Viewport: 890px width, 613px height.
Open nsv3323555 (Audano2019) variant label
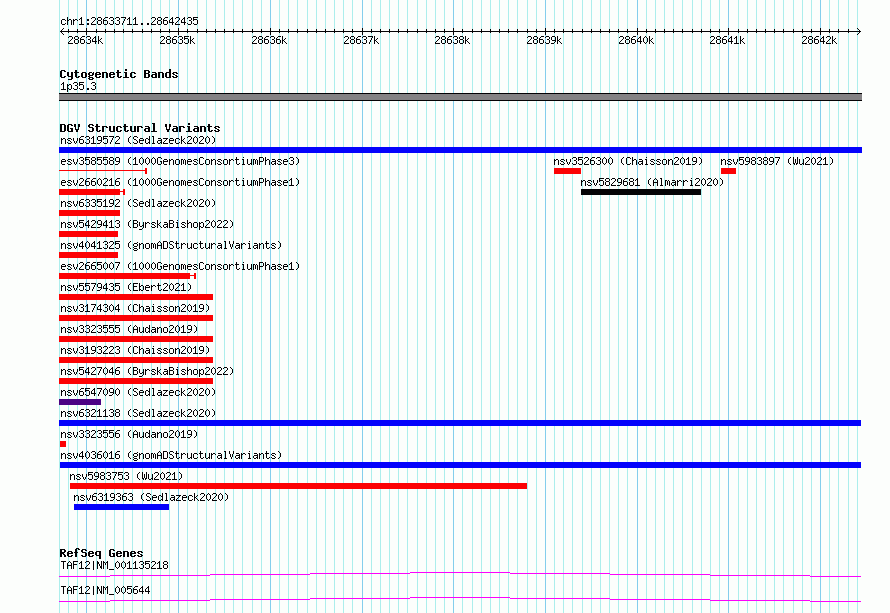pyautogui.click(x=129, y=329)
